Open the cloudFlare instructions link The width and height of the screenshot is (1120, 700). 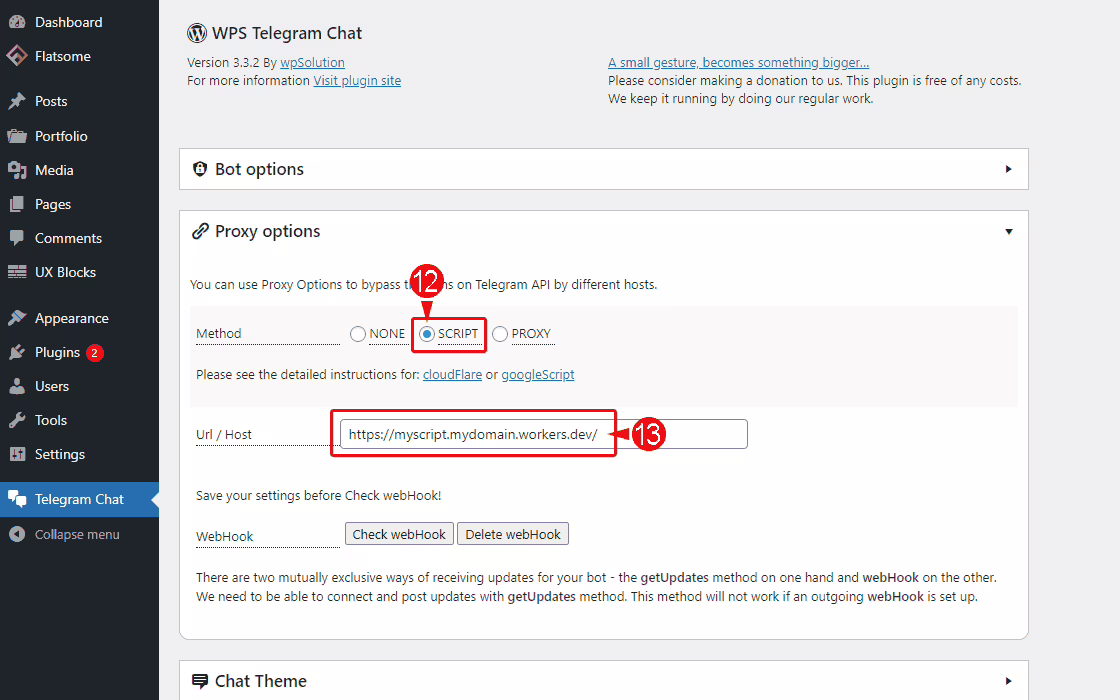(452, 375)
